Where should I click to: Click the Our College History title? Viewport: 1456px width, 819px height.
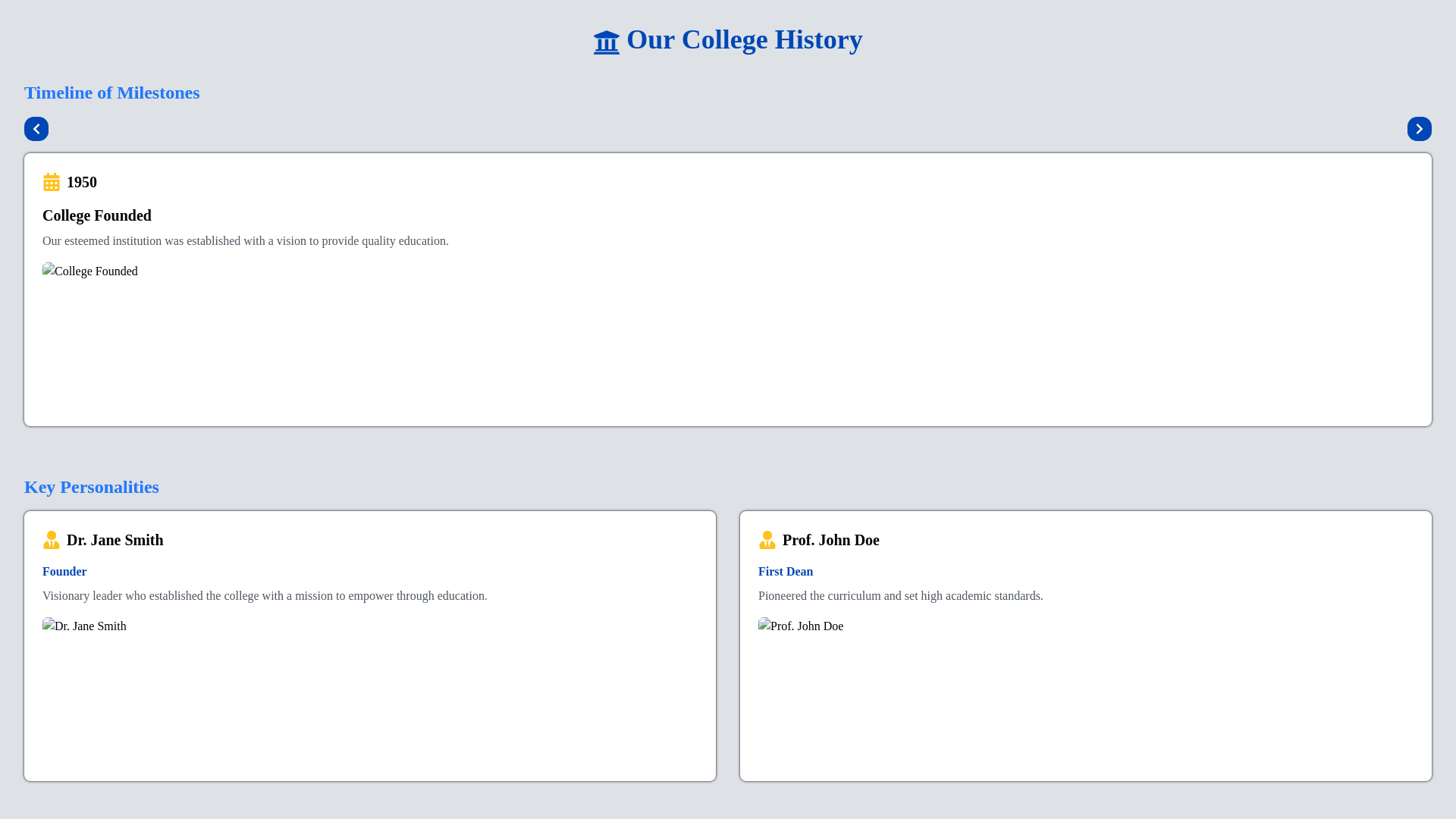(x=744, y=39)
